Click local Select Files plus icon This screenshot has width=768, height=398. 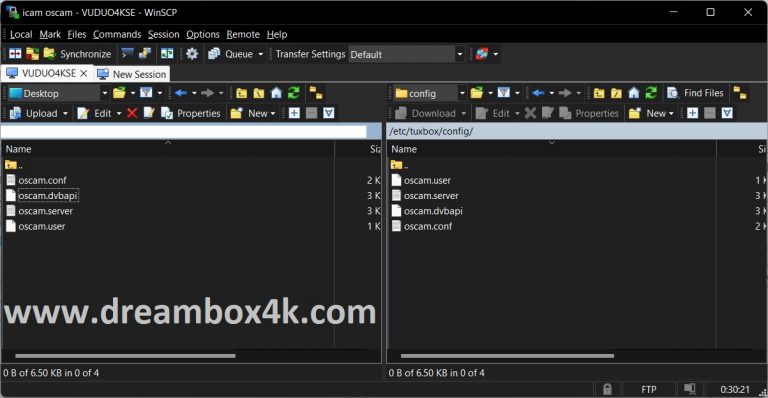pos(294,113)
